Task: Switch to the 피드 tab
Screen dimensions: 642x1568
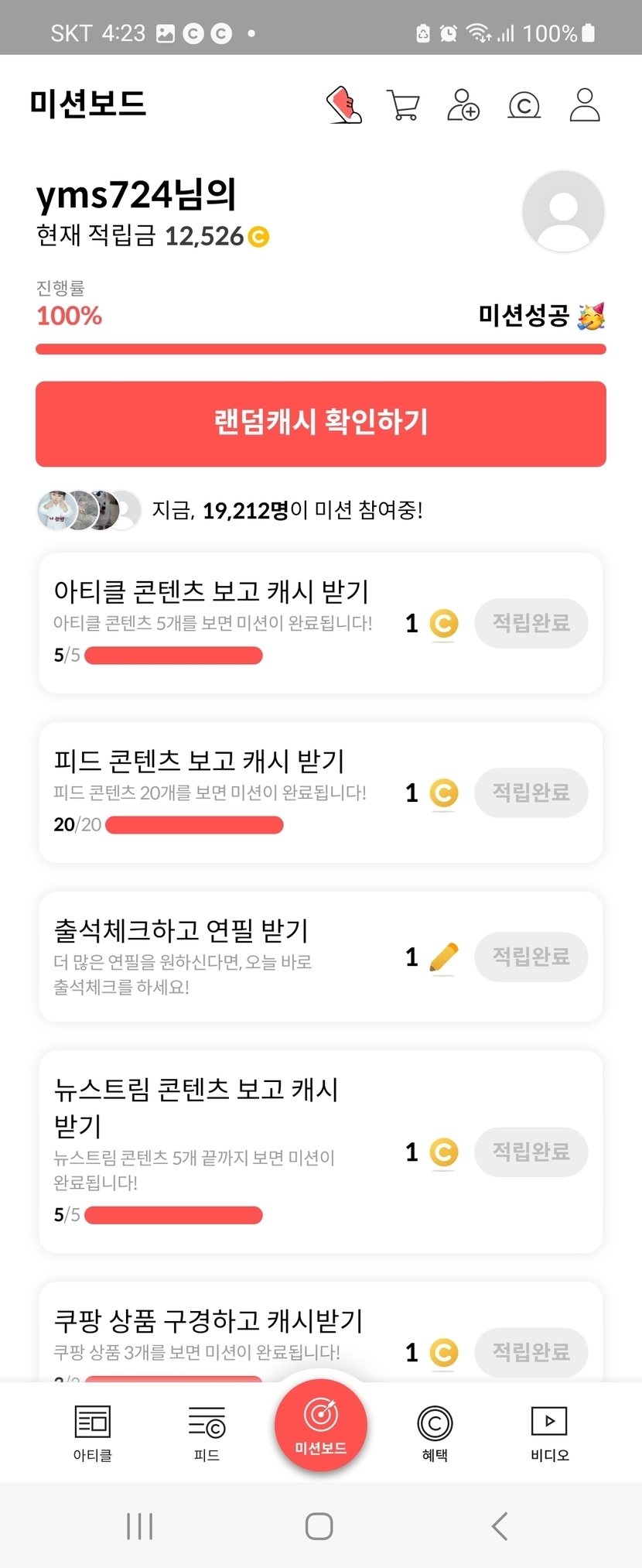Action: (207, 1433)
